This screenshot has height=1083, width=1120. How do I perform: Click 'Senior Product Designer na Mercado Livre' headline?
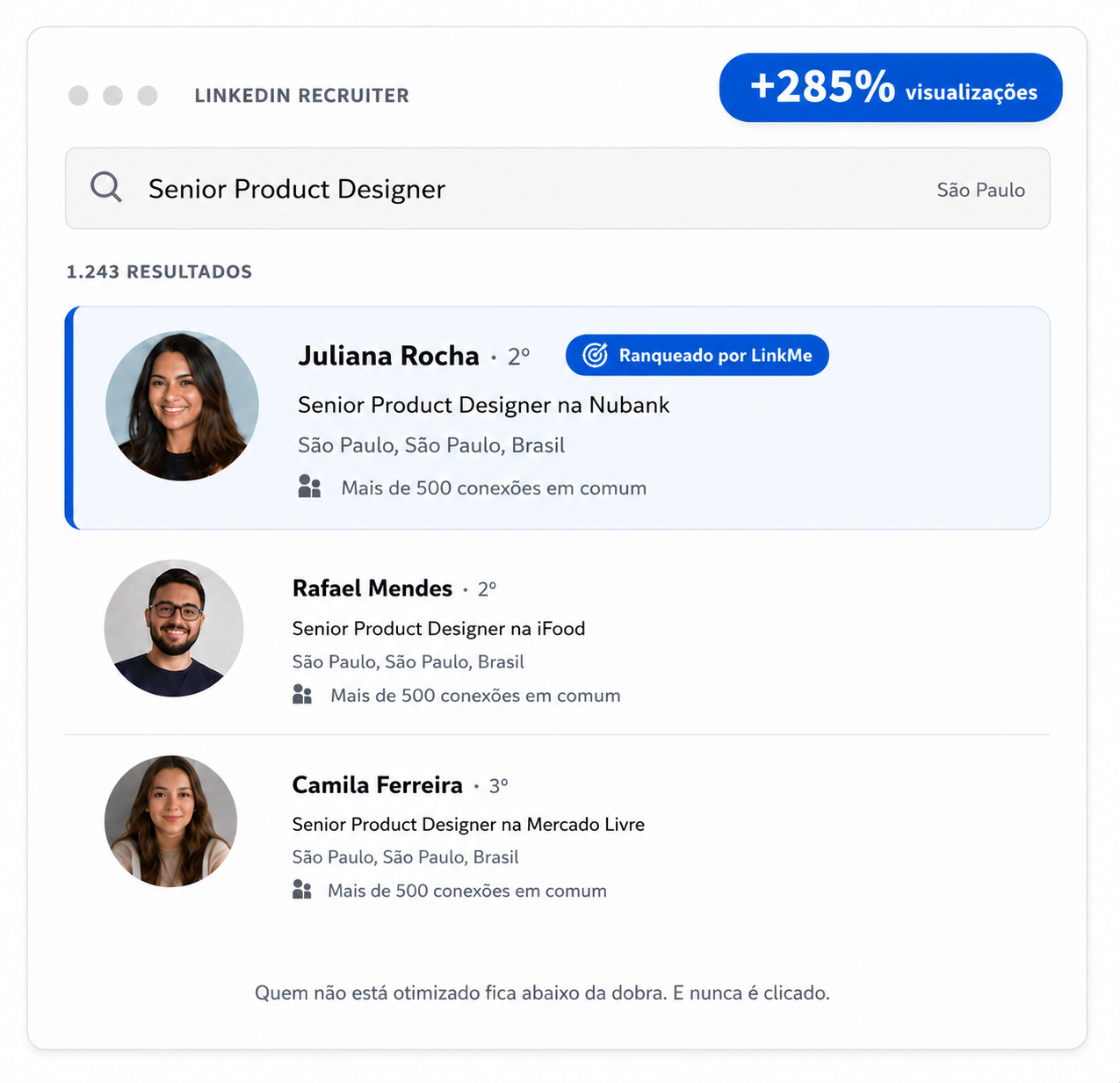pyautogui.click(x=468, y=825)
